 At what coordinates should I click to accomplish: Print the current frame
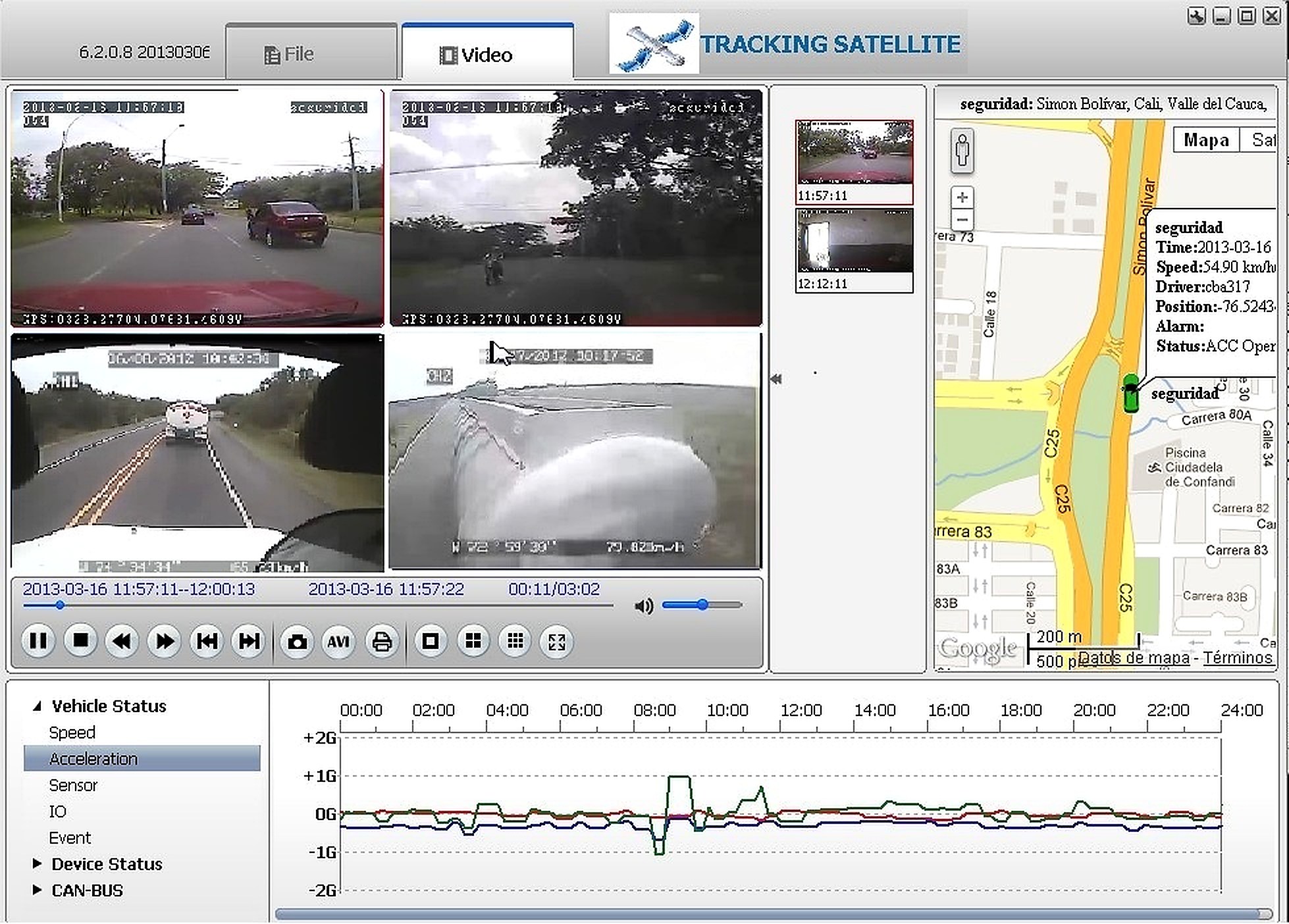382,642
